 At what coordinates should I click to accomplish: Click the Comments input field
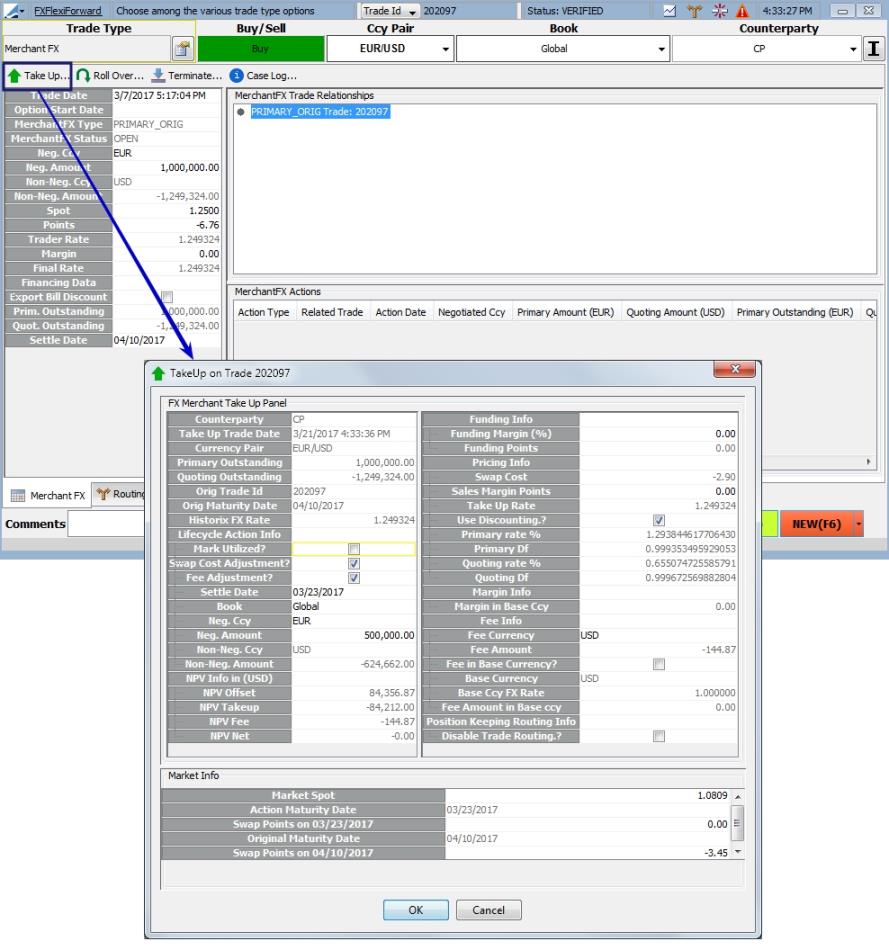(106, 524)
